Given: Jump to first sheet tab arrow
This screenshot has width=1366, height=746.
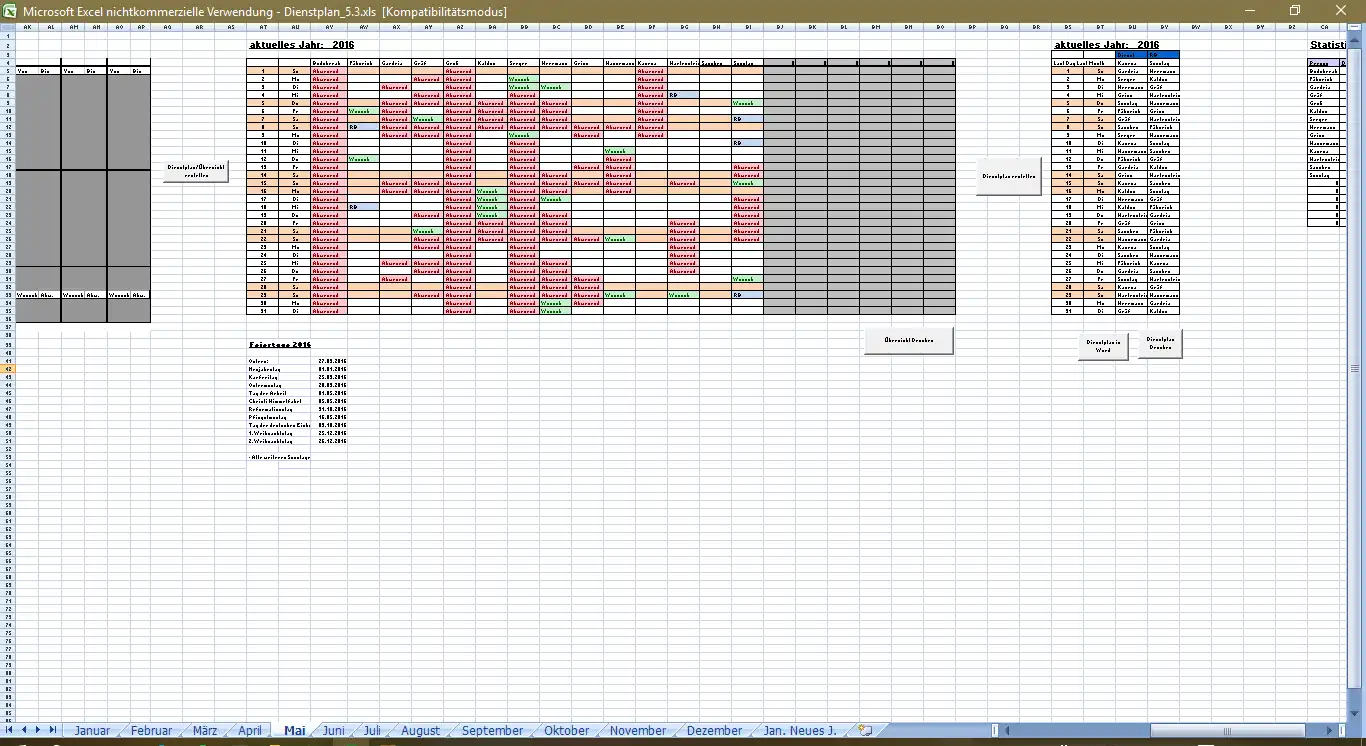Looking at the screenshot, I should pos(11,731).
